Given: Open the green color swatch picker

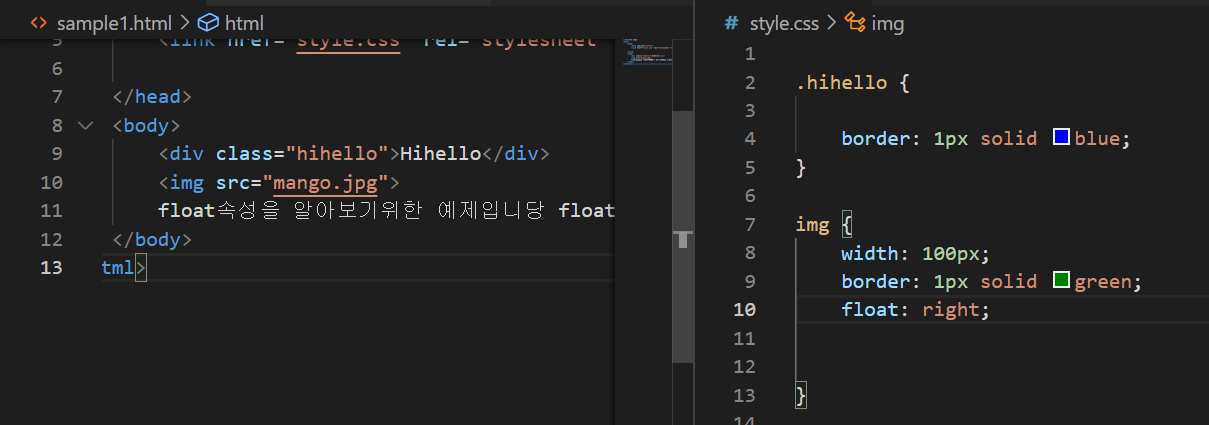Looking at the screenshot, I should (1062, 281).
